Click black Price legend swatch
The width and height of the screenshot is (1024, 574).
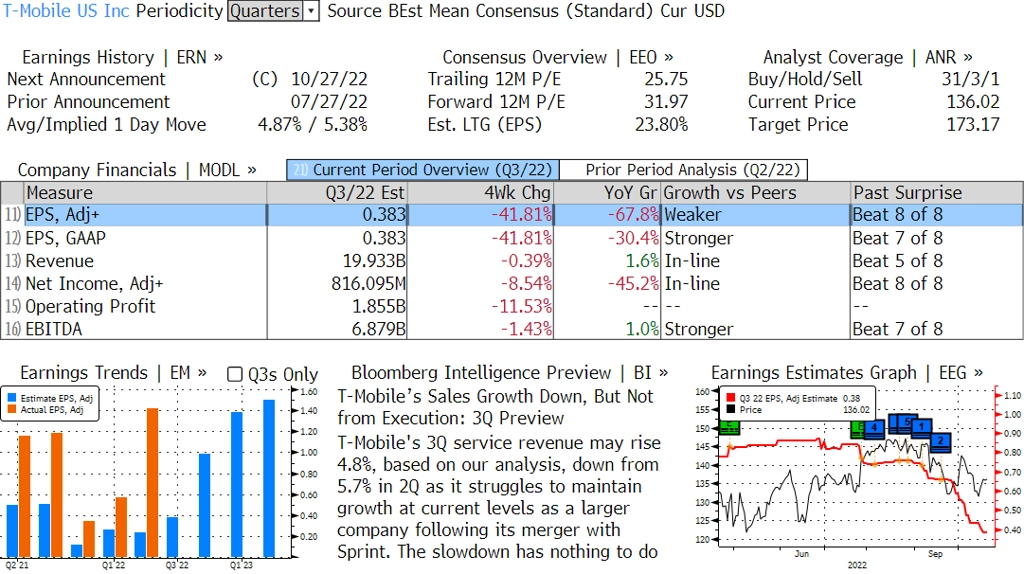click(x=730, y=409)
